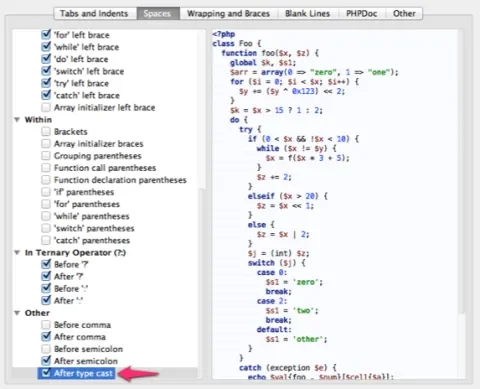Toggle the After type cast checkbox

coord(46,373)
